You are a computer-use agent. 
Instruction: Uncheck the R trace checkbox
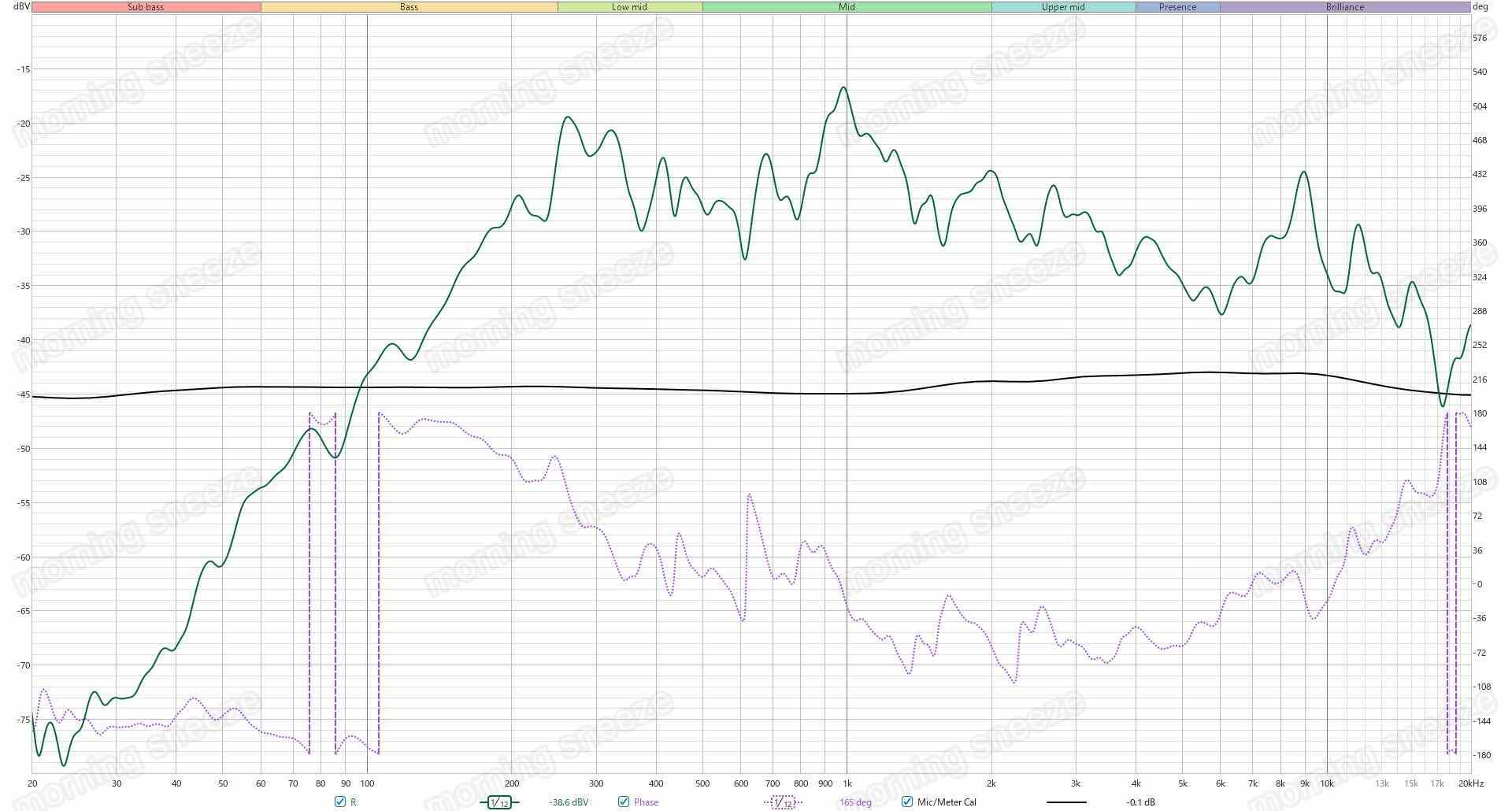[340, 802]
